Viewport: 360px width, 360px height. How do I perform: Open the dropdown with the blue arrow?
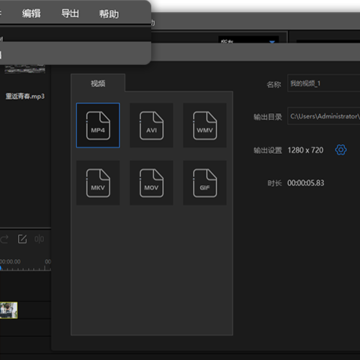tap(249, 40)
